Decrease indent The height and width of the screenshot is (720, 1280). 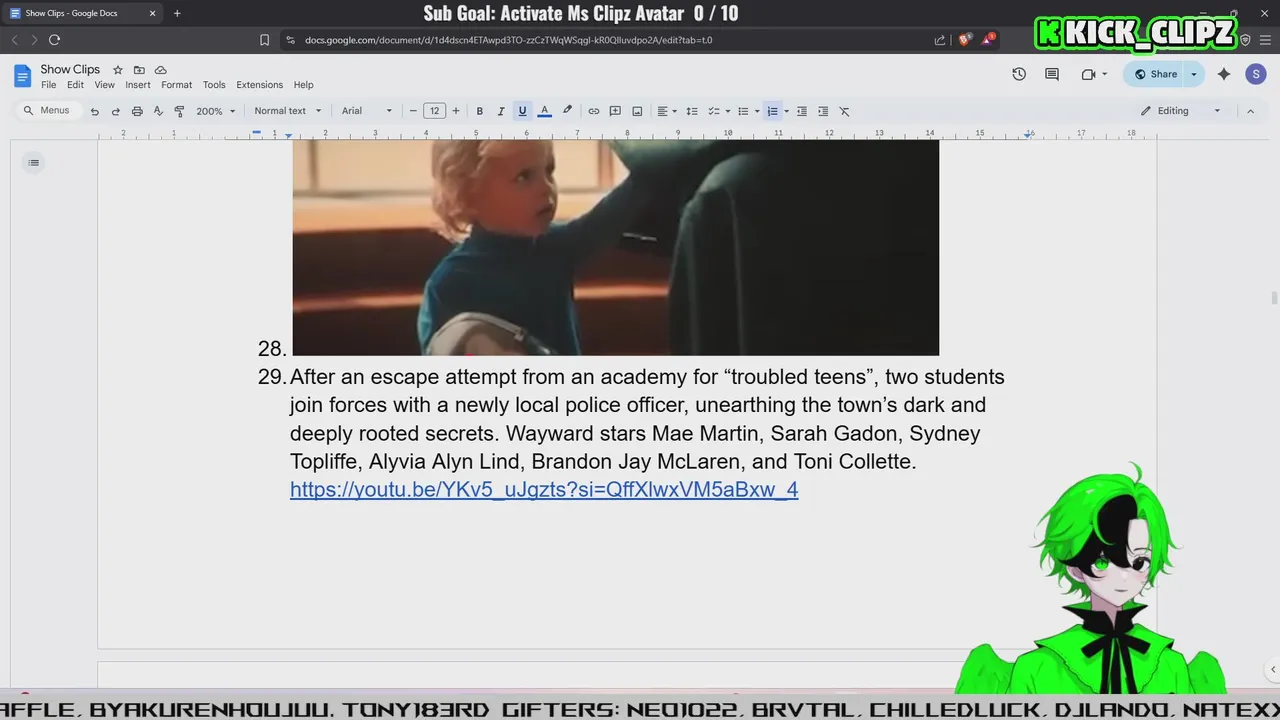click(x=801, y=111)
